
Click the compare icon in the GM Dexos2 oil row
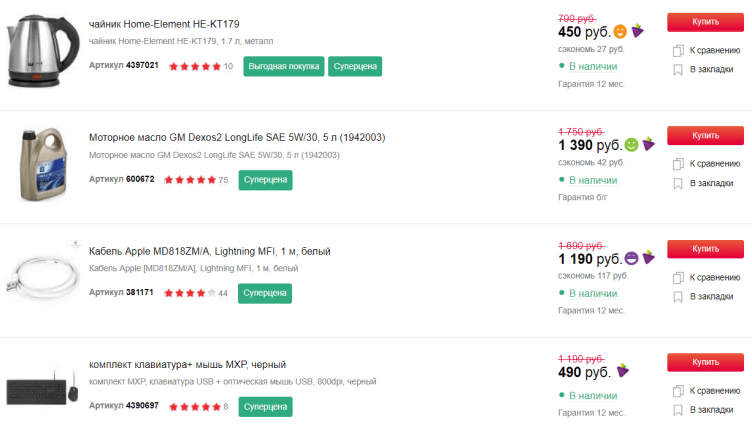(x=678, y=164)
